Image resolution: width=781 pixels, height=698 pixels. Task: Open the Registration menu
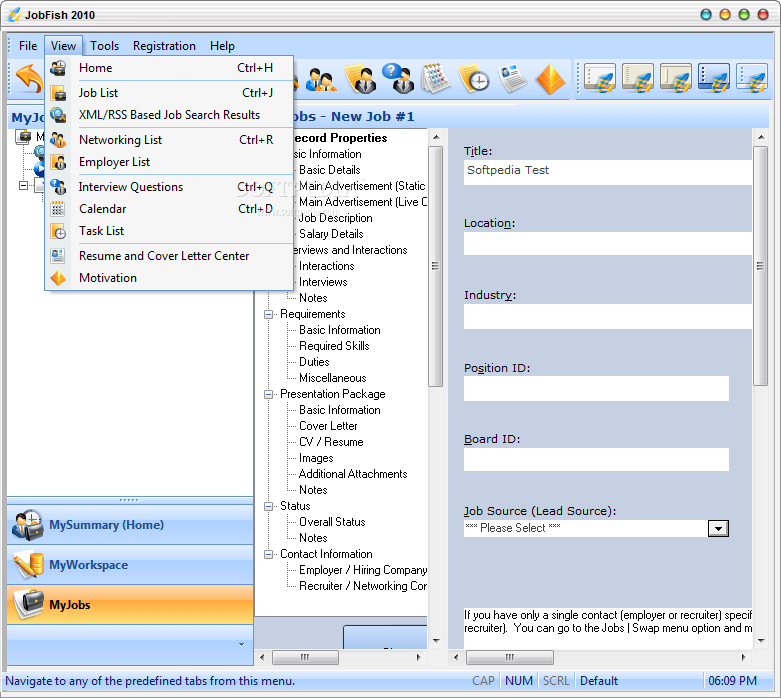point(164,46)
